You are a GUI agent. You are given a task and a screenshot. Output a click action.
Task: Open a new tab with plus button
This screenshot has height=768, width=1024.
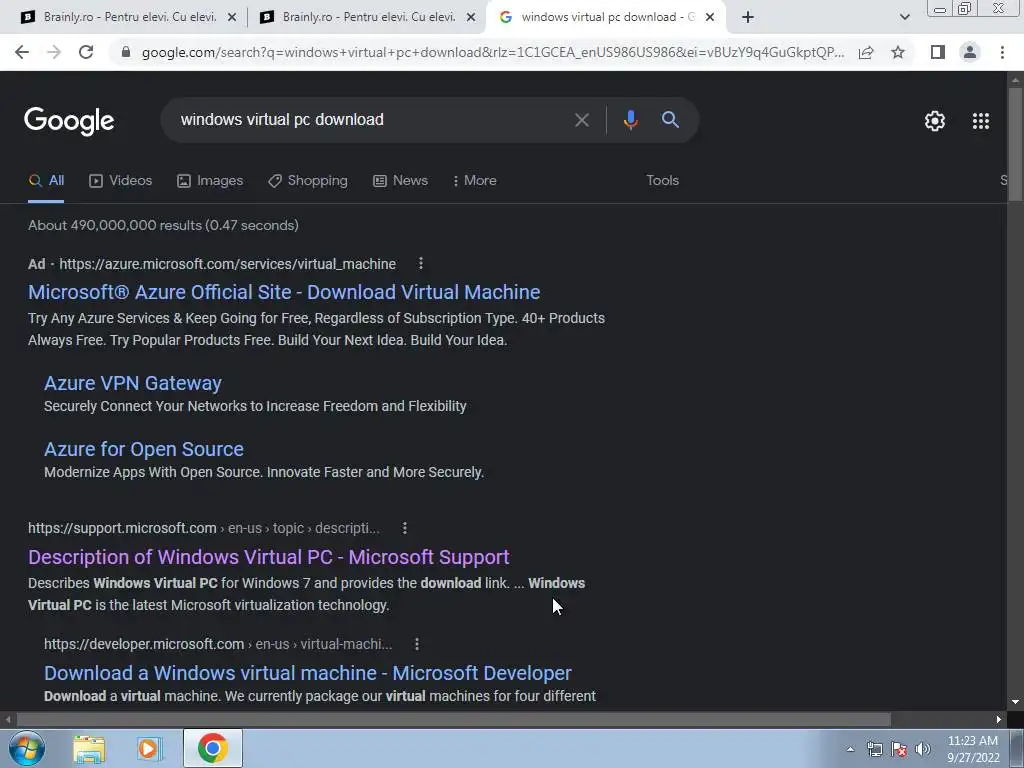coord(748,18)
